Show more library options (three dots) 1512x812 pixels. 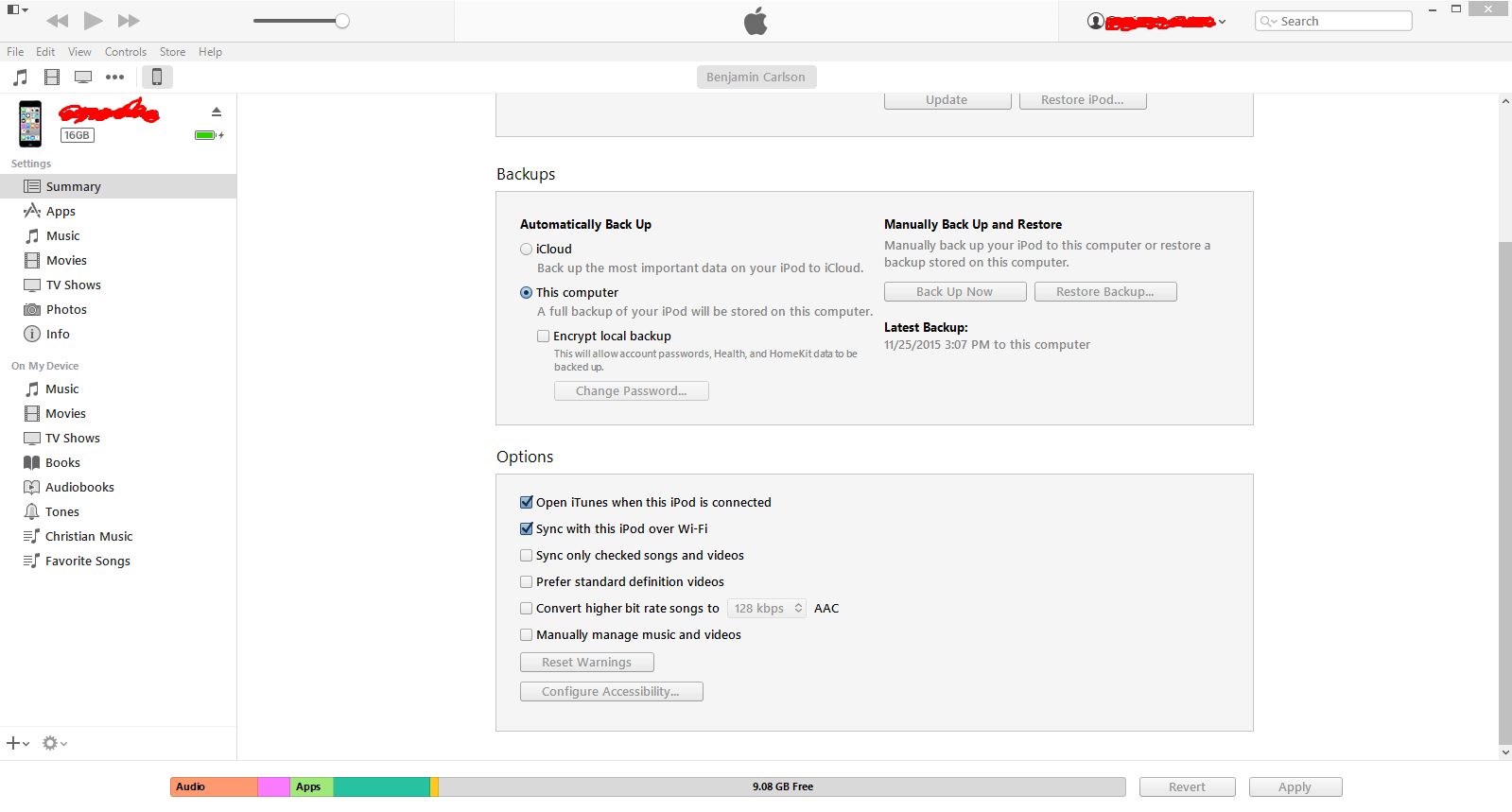[115, 78]
